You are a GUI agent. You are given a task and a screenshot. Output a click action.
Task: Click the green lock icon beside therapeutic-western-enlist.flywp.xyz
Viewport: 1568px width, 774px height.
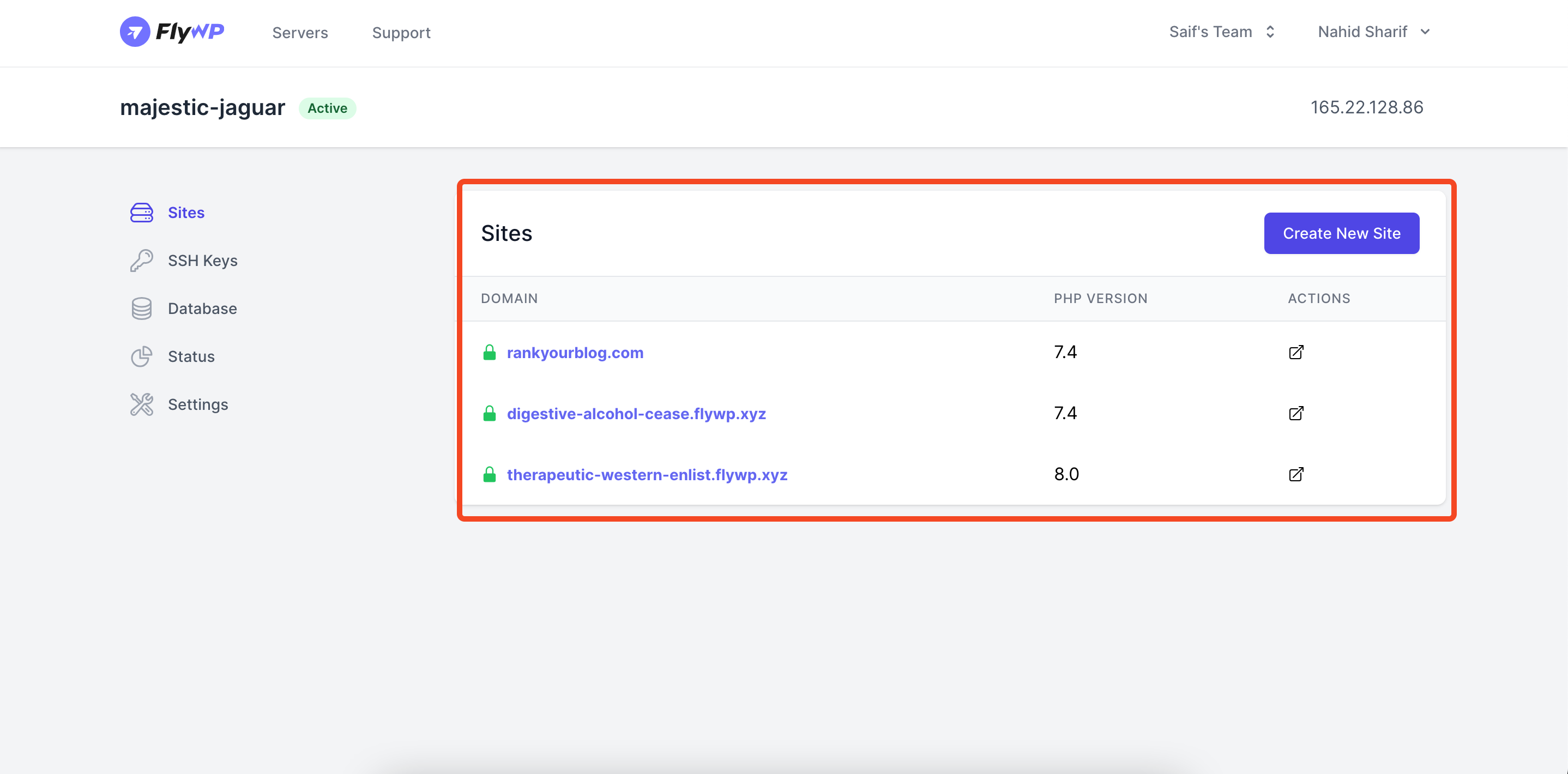pos(490,474)
